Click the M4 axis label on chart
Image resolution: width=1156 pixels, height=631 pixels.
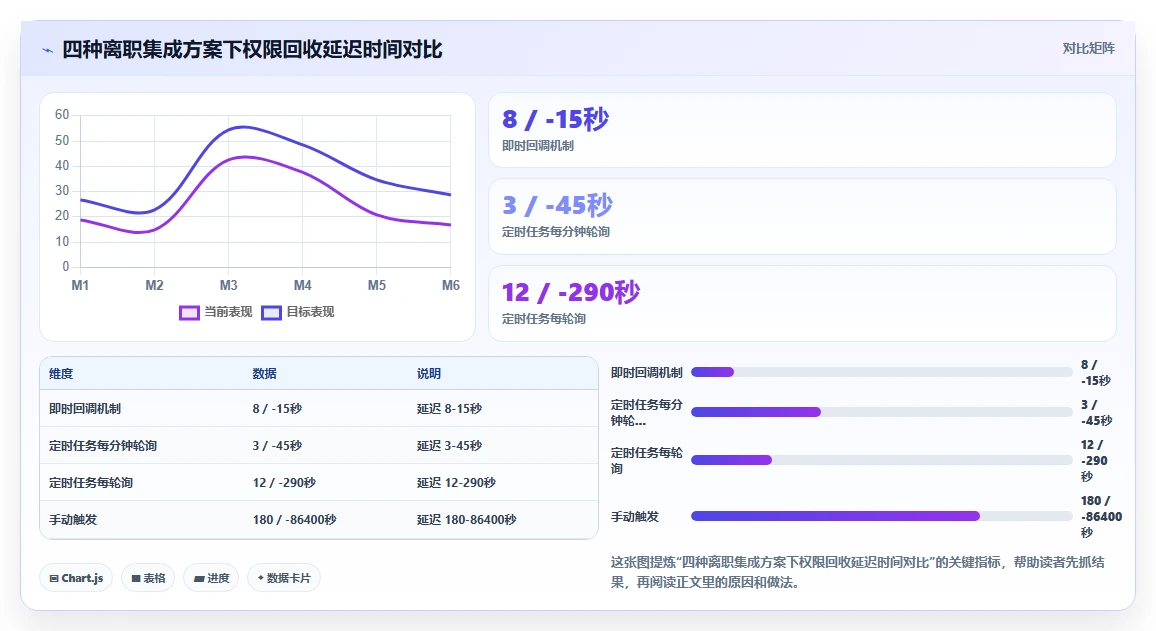point(302,285)
